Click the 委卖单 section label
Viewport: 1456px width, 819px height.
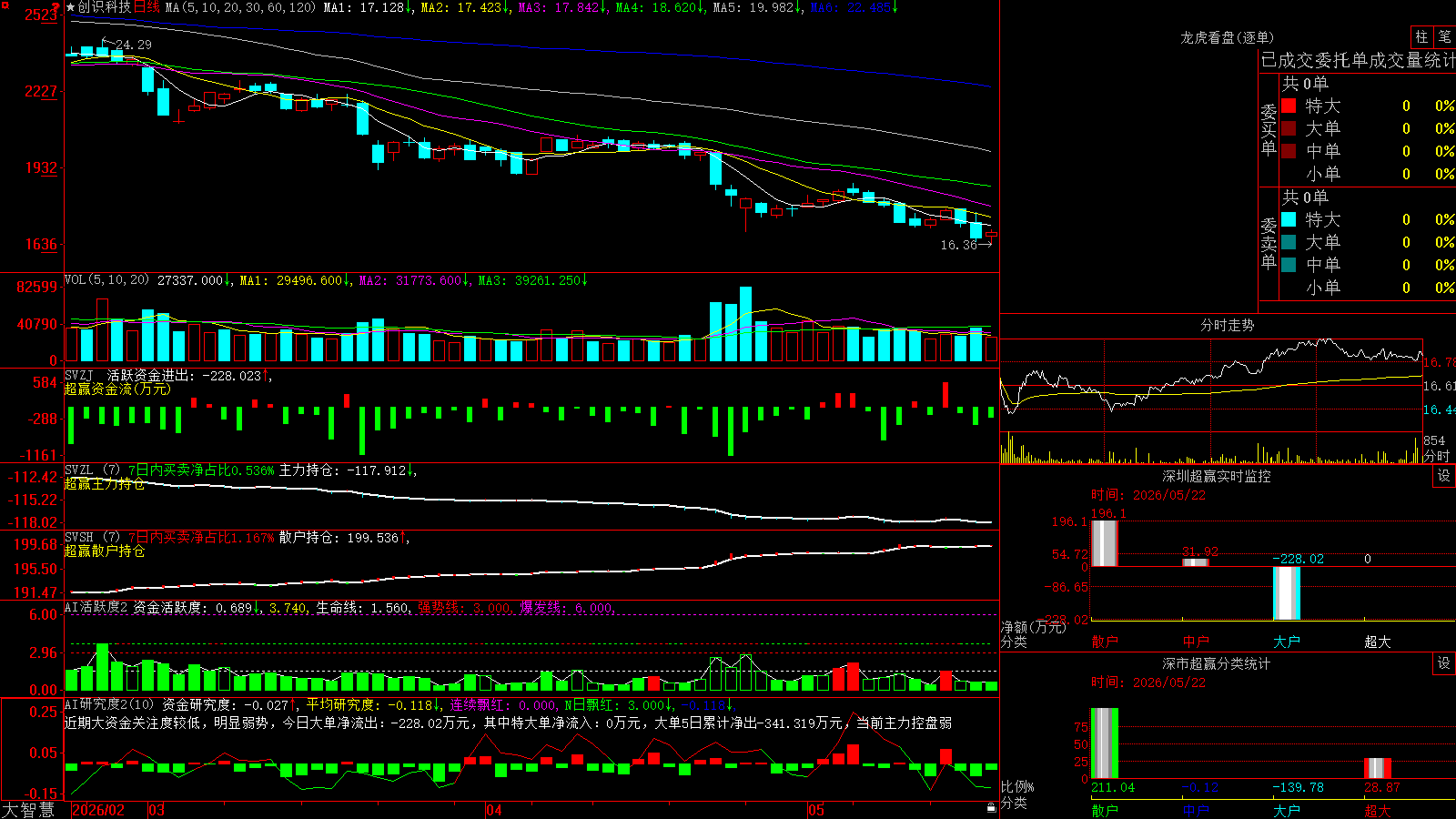coord(1269,244)
